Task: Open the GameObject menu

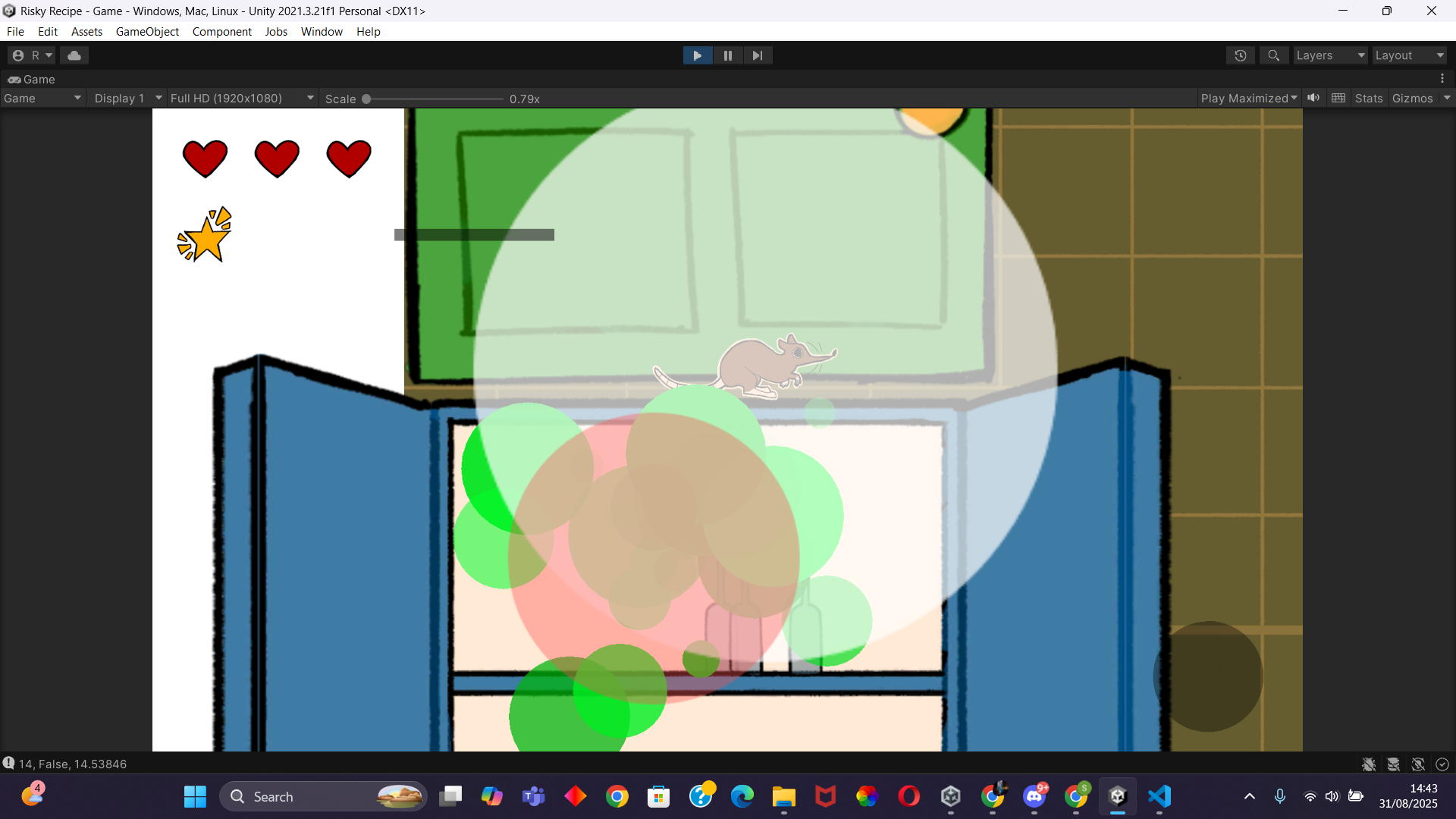Action: tap(147, 32)
